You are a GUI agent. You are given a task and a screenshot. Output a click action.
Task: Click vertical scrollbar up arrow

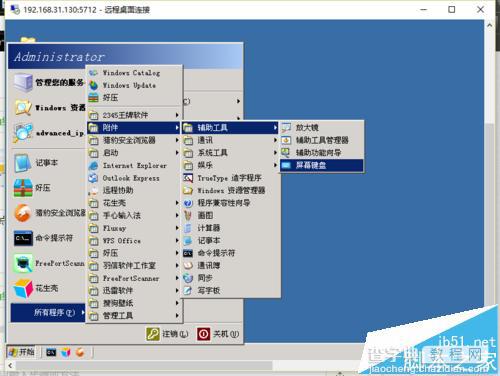coord(489,25)
